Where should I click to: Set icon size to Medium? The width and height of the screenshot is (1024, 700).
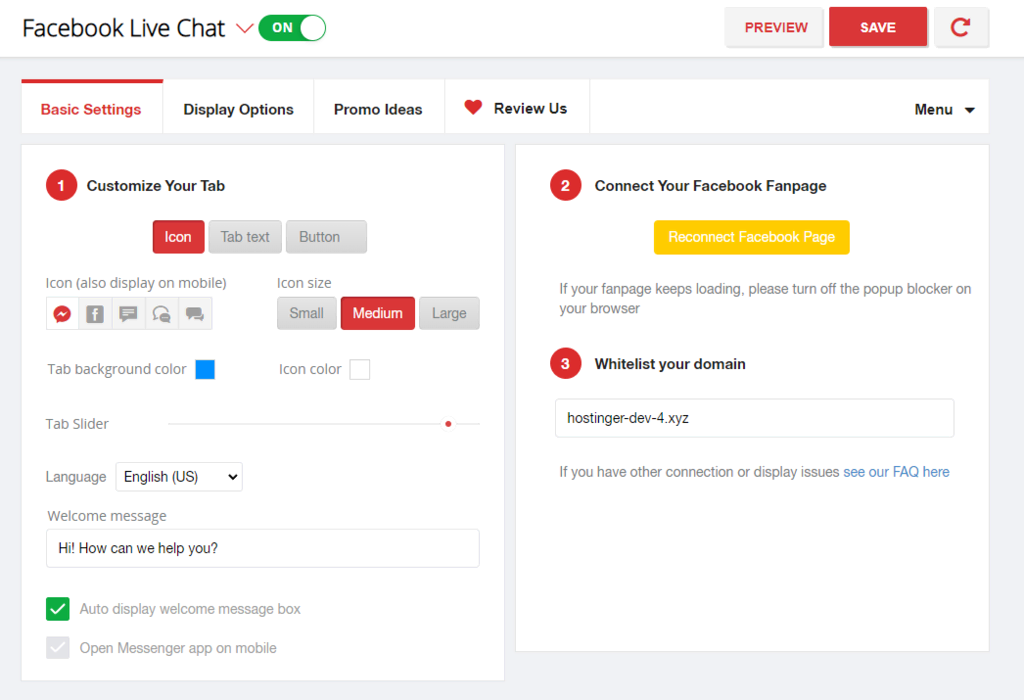[x=377, y=313]
